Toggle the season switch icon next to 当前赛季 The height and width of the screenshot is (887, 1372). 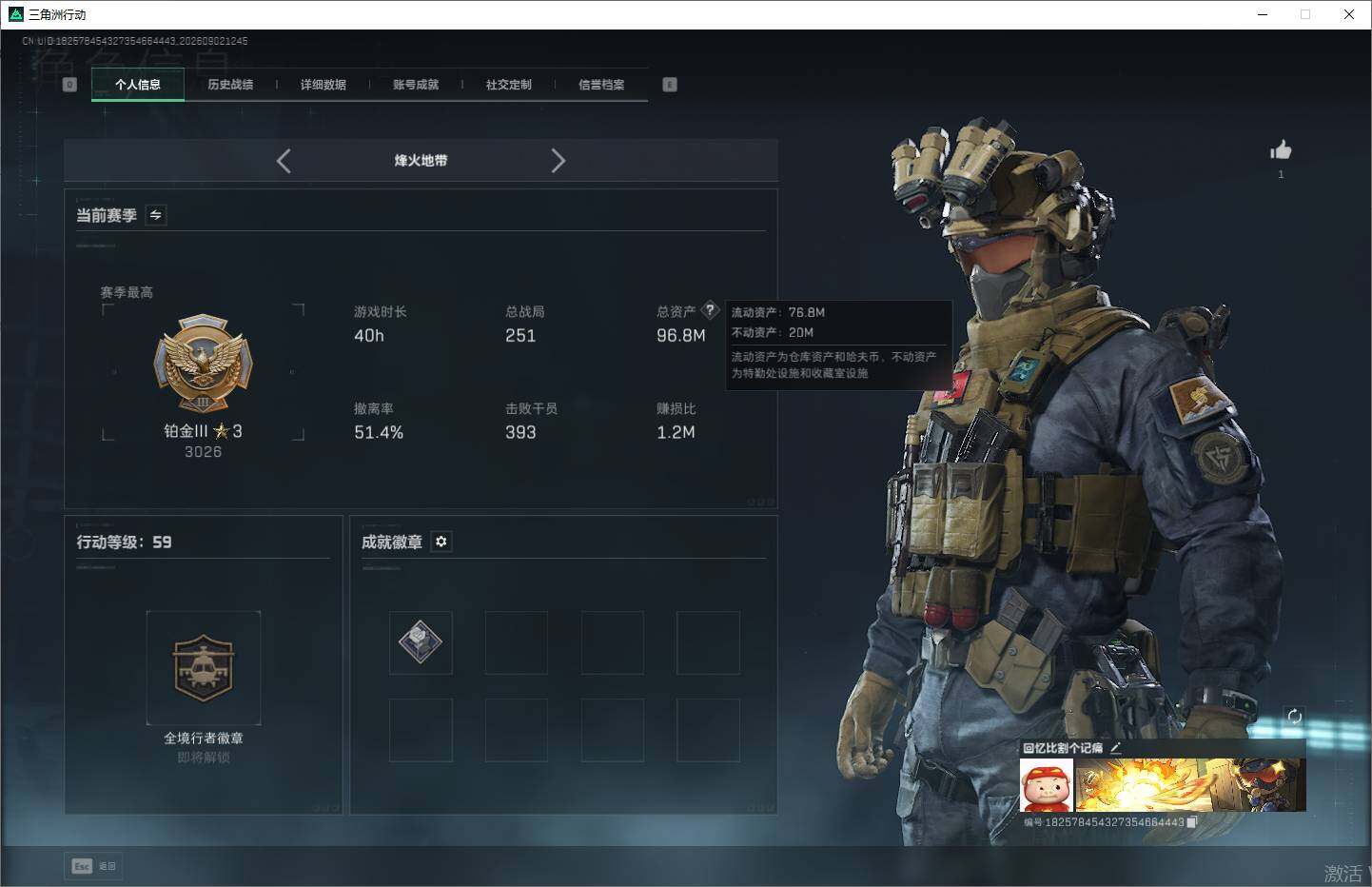[156, 215]
